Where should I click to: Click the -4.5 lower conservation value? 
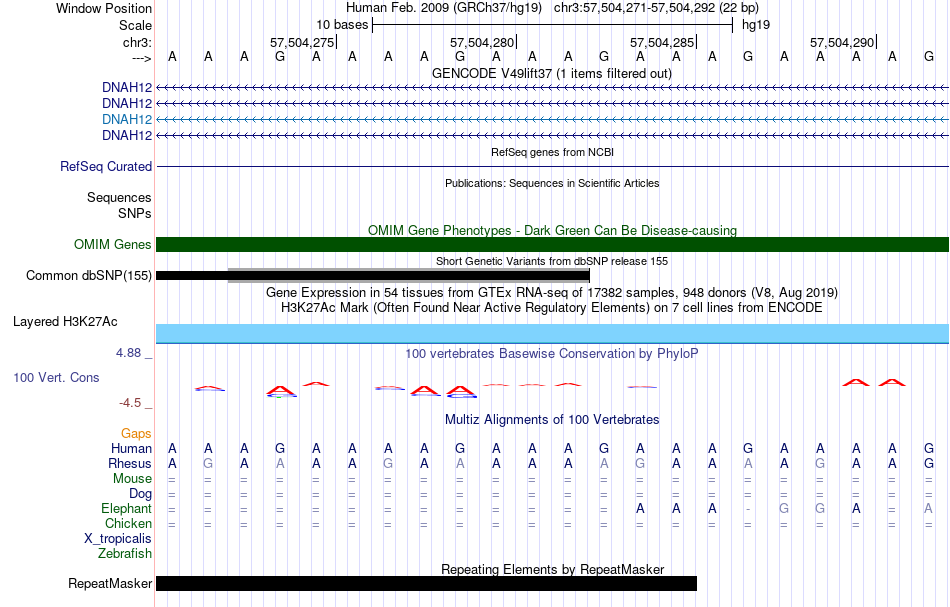130,403
